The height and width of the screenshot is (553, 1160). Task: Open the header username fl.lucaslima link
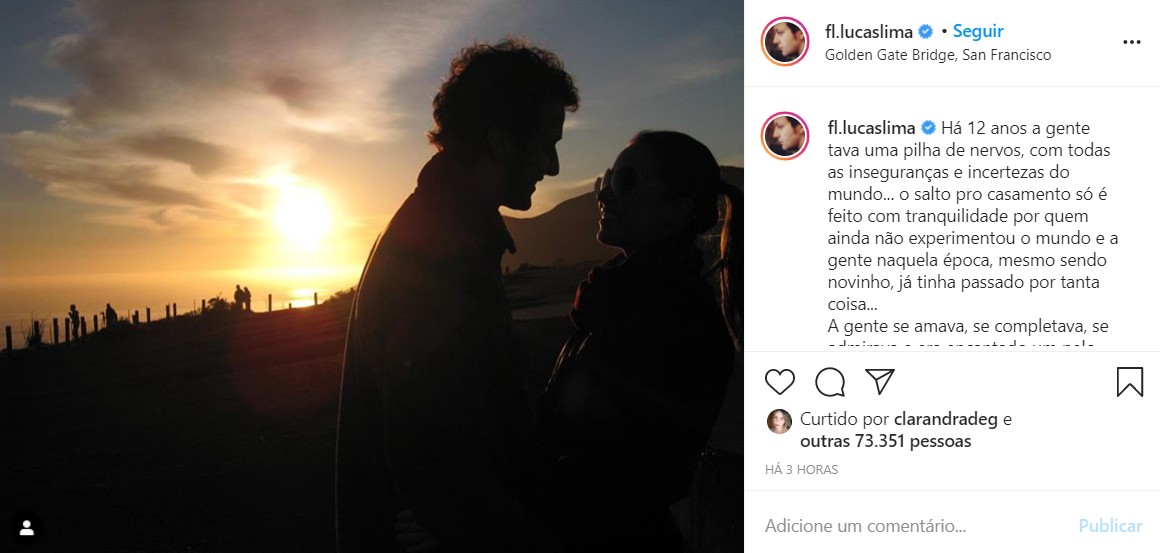tap(869, 32)
